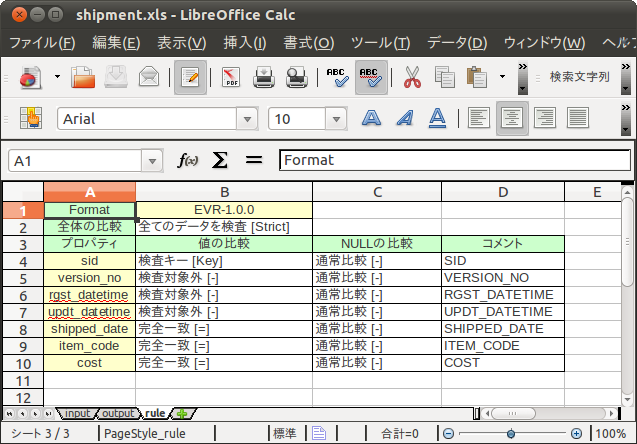The image size is (637, 444).
Task: Open the Function Wizard icon
Action: [x=187, y=160]
